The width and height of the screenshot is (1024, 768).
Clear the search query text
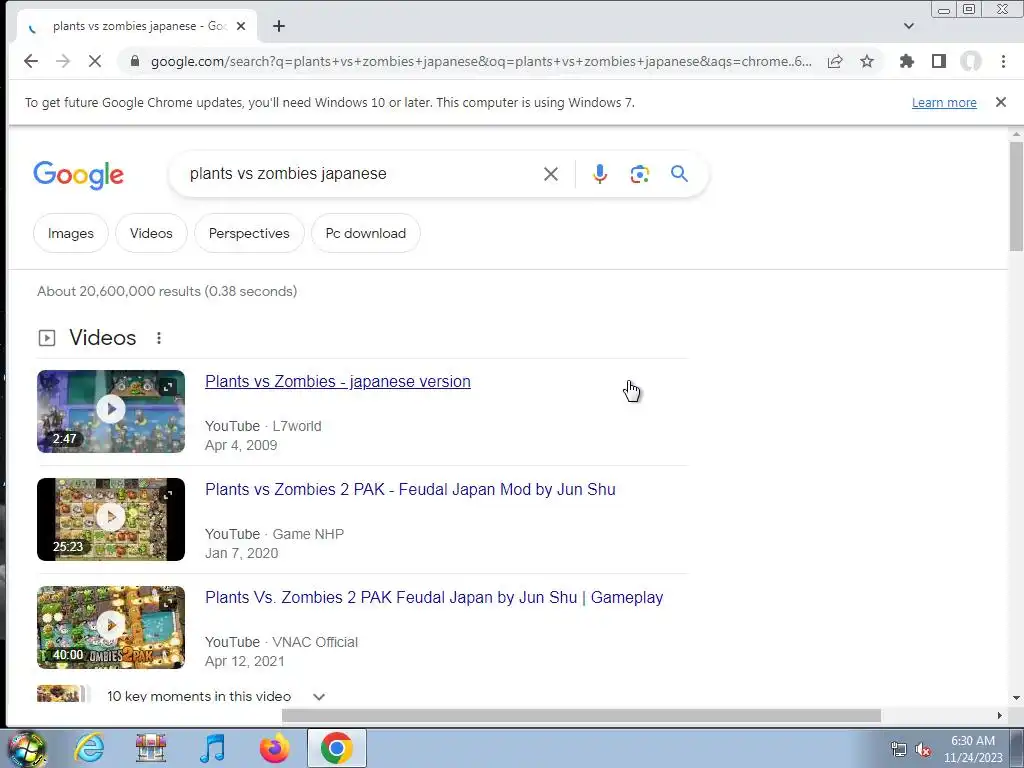[x=551, y=174]
